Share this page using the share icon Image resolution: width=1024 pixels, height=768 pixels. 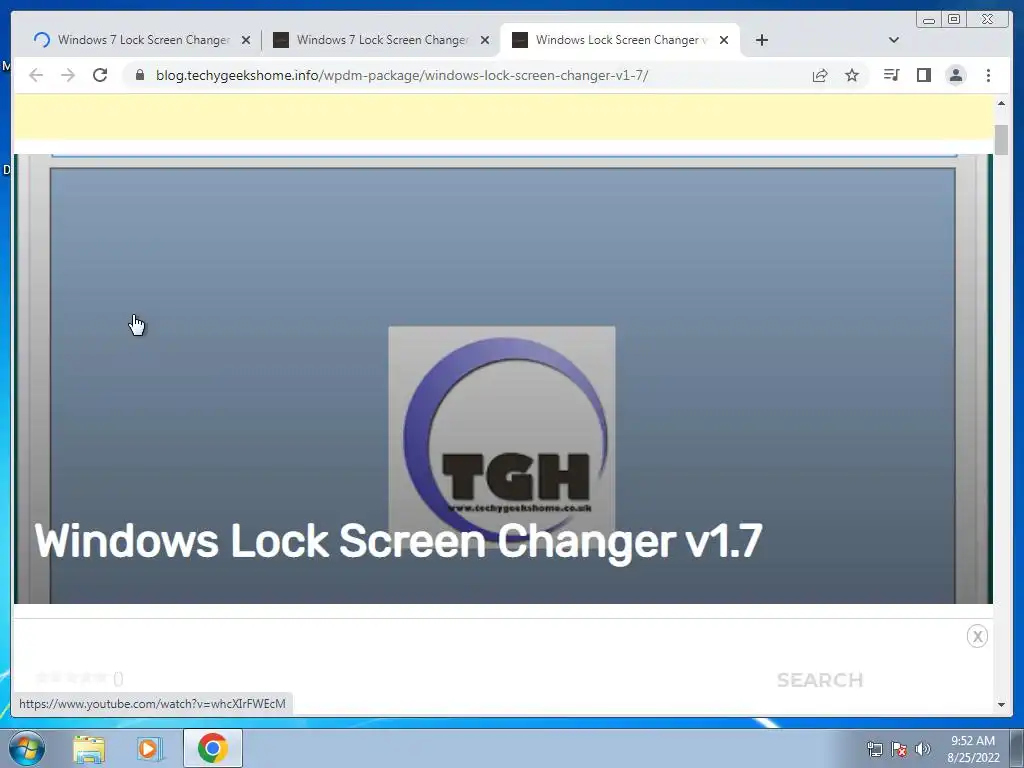820,75
